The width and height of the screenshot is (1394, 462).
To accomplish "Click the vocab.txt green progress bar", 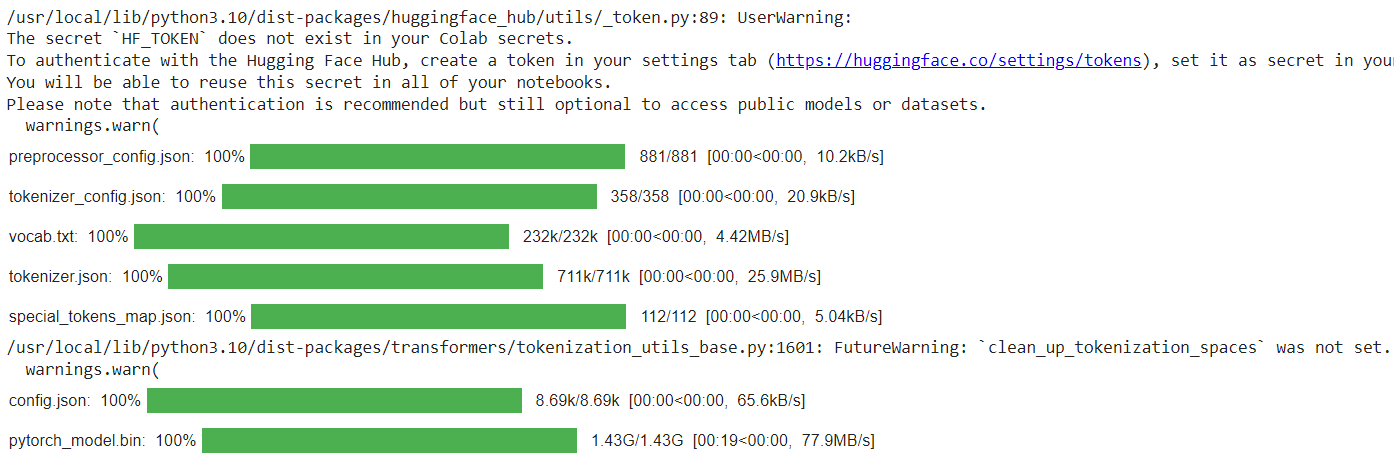I will (321, 237).
